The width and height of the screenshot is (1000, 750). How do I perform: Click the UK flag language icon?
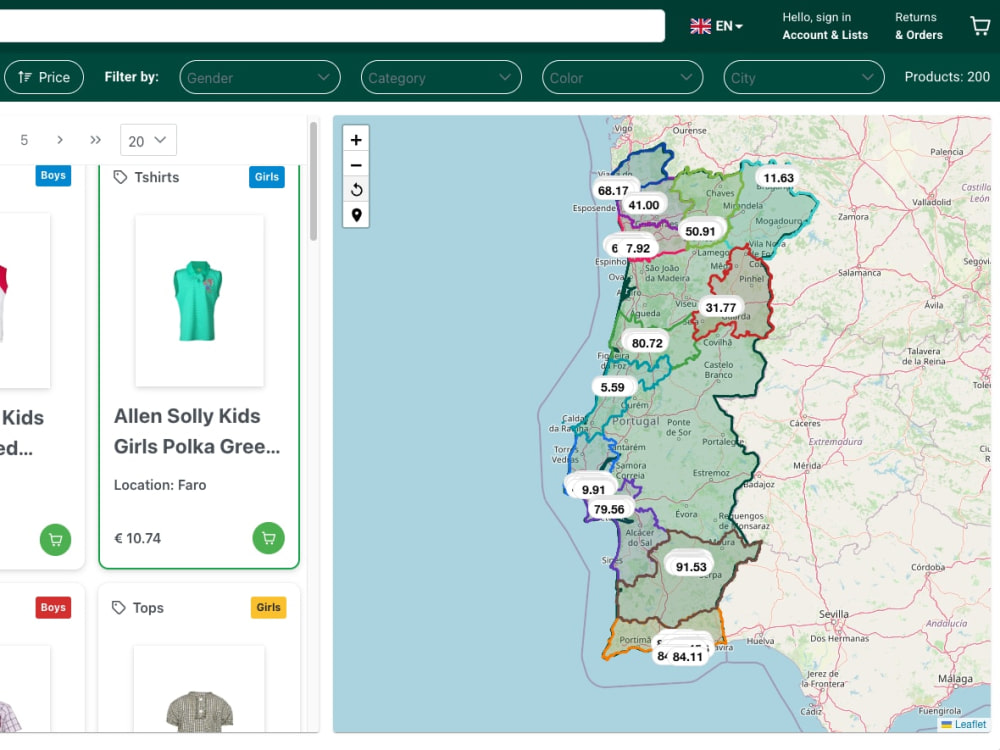pos(700,26)
